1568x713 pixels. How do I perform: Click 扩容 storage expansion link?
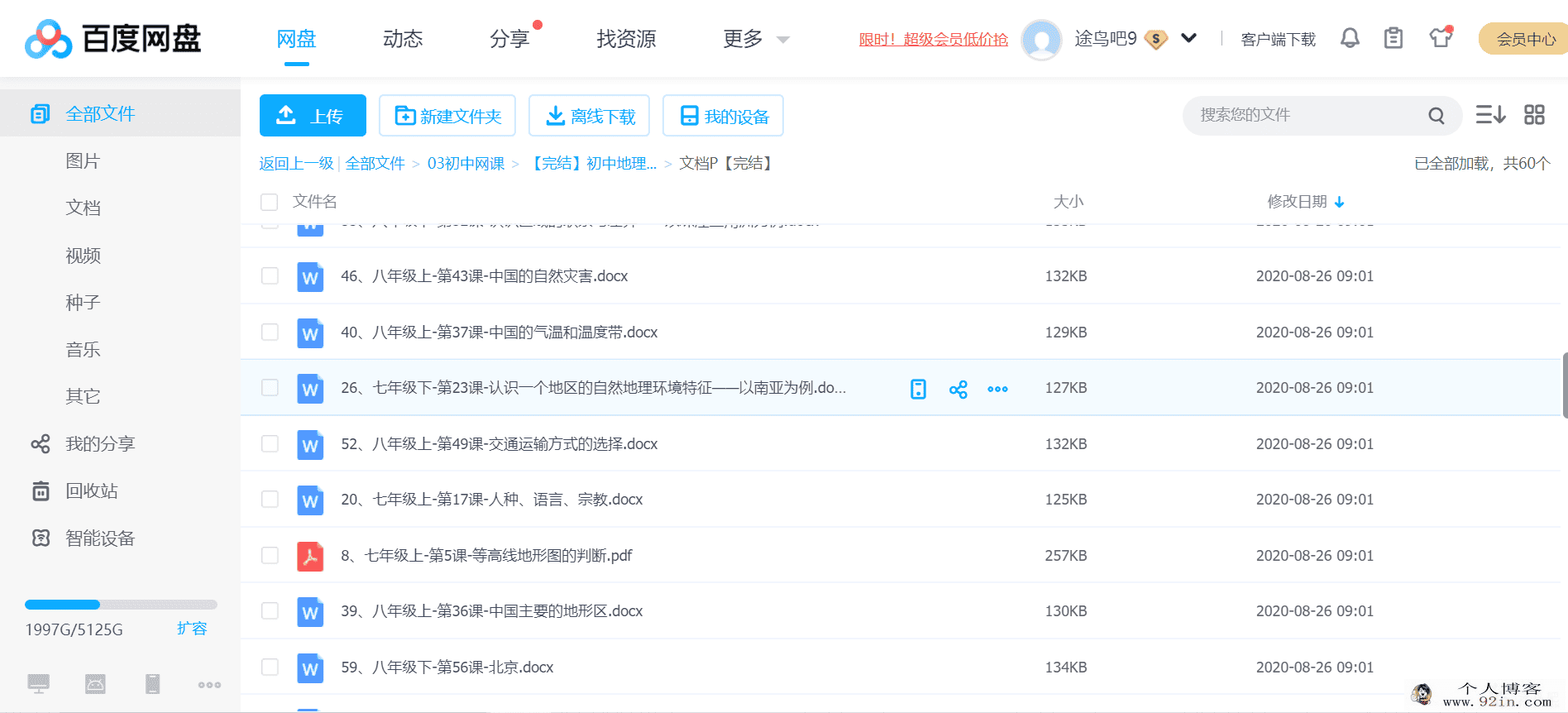click(x=192, y=629)
